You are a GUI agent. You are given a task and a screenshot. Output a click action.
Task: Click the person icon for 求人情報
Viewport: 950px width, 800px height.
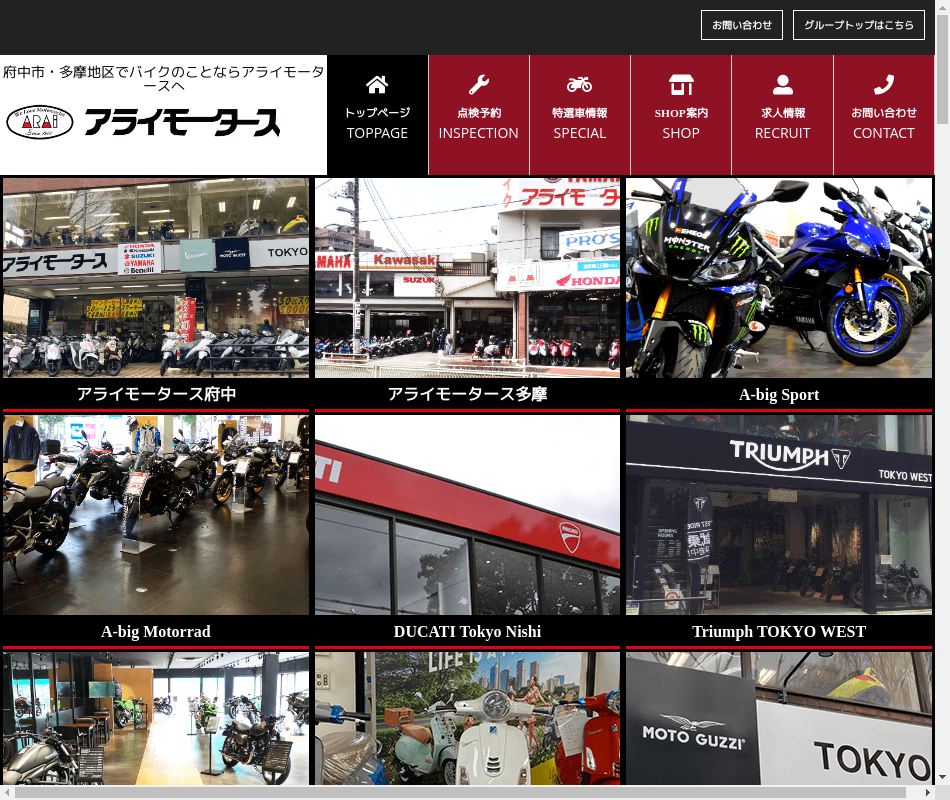(783, 85)
